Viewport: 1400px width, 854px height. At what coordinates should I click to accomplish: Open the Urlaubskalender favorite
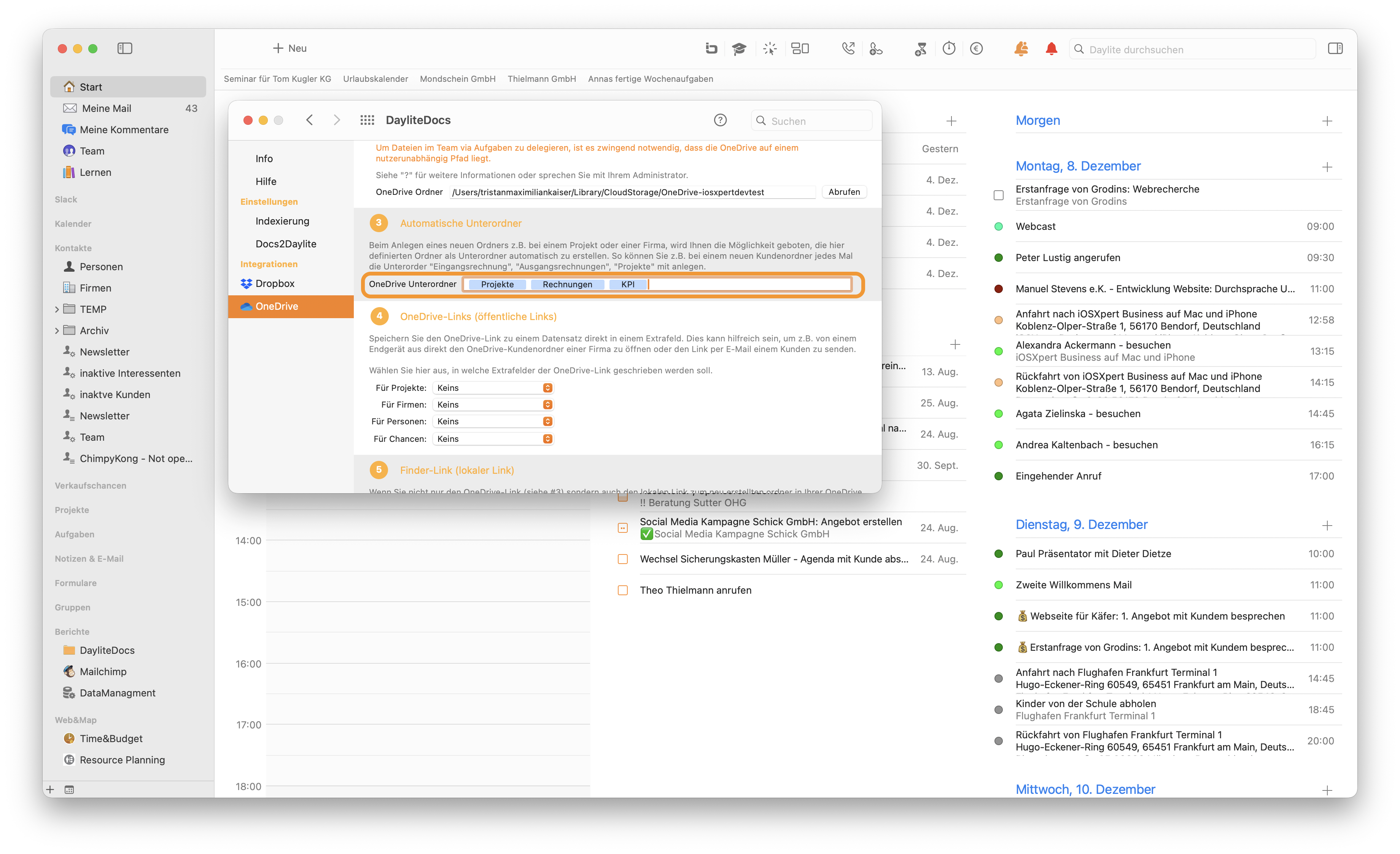pyautogui.click(x=375, y=79)
